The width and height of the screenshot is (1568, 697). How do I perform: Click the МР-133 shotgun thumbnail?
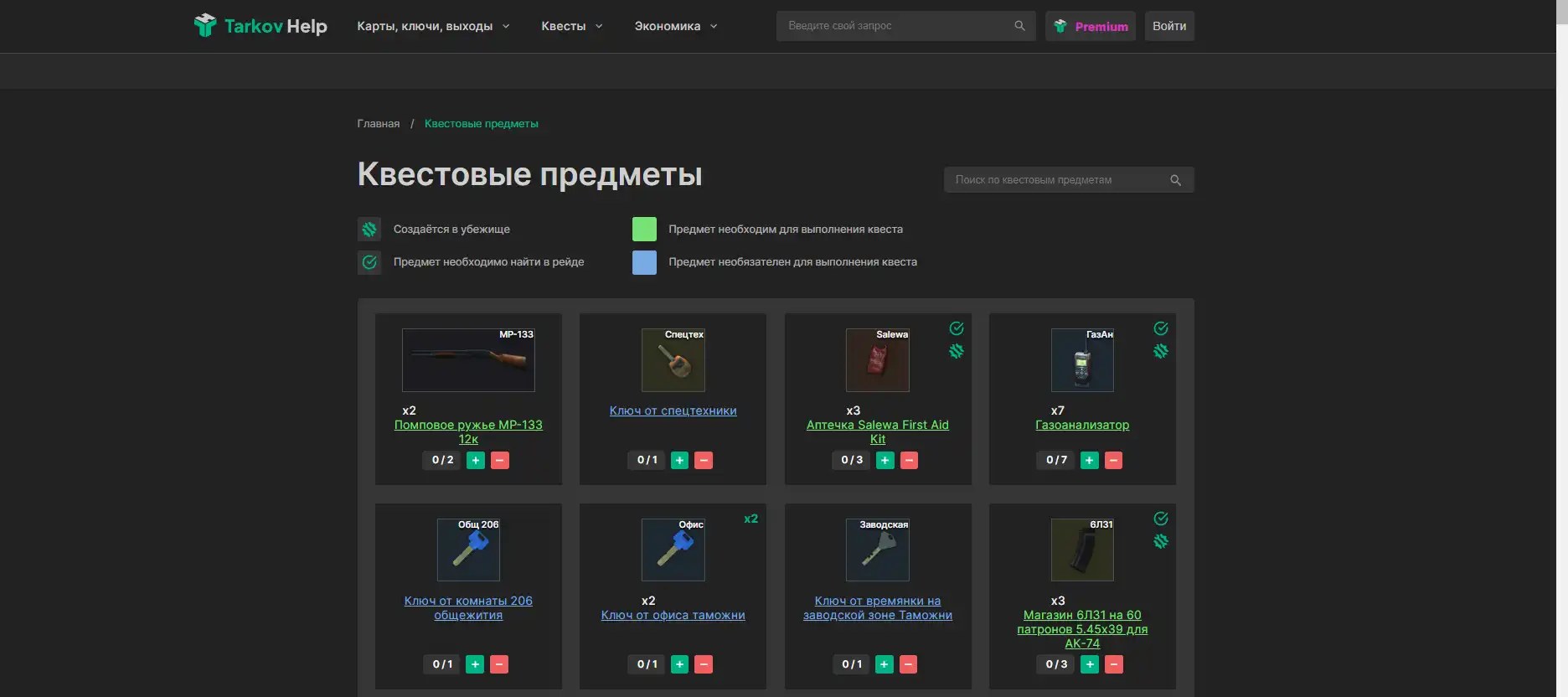pos(468,360)
